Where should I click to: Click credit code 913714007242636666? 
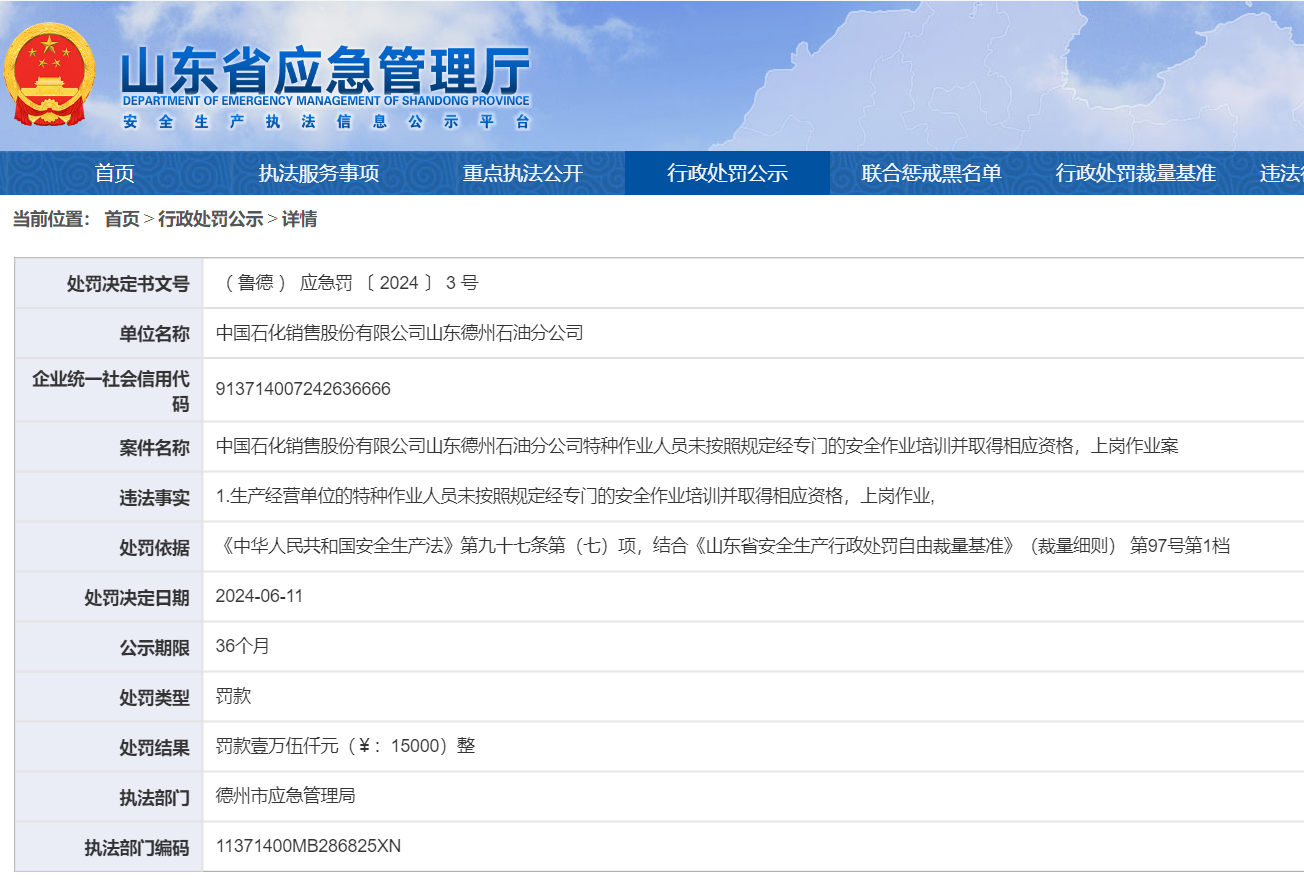click(303, 389)
